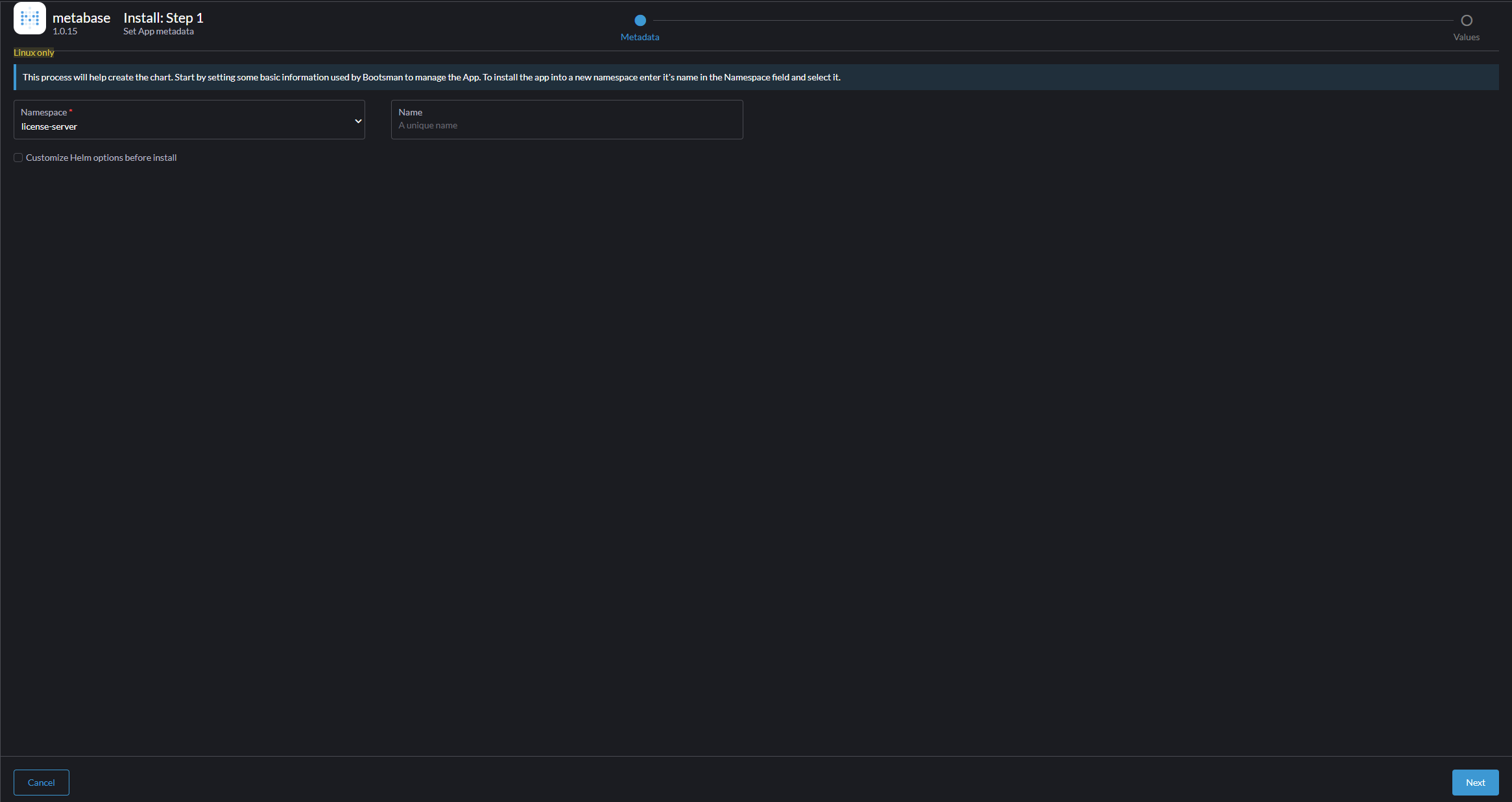The image size is (1512, 802).
Task: Click the chart version 1.0.15 text
Action: pyautogui.click(x=65, y=31)
